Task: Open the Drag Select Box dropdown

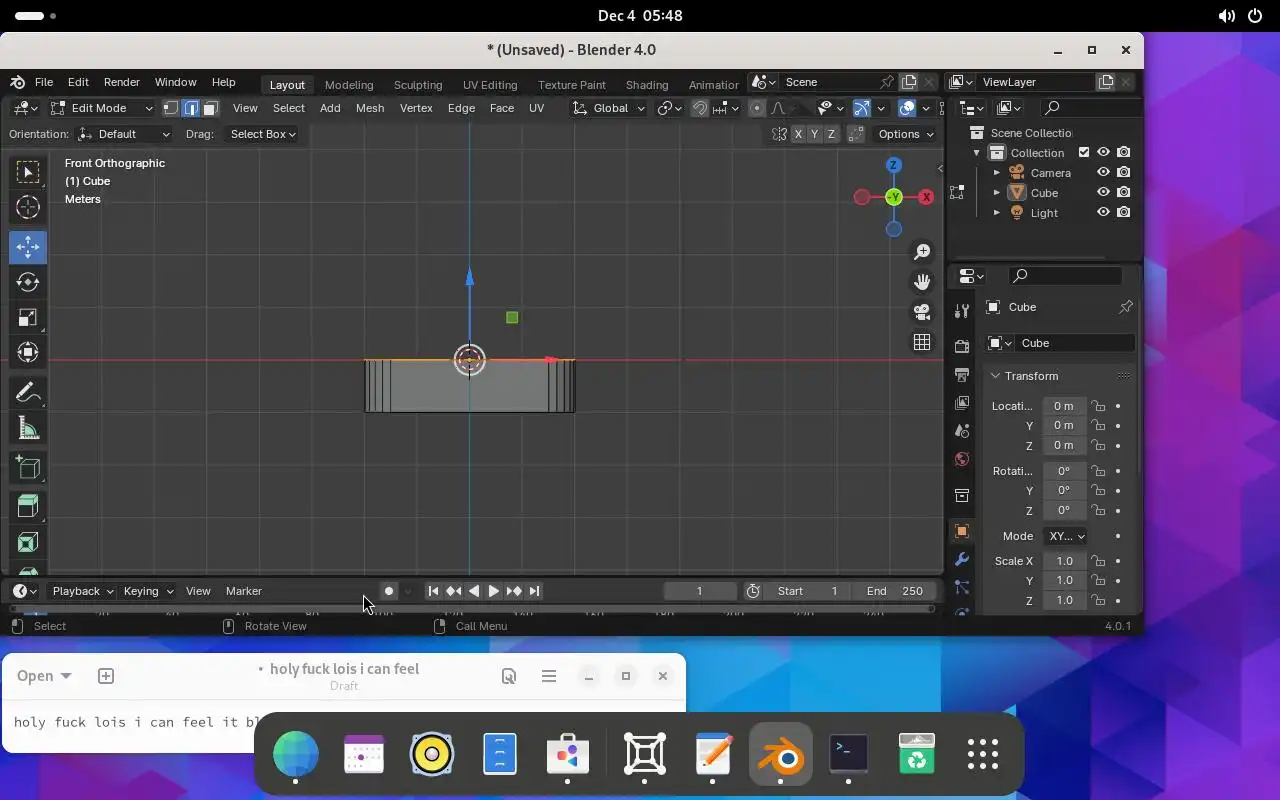Action: [x=261, y=134]
